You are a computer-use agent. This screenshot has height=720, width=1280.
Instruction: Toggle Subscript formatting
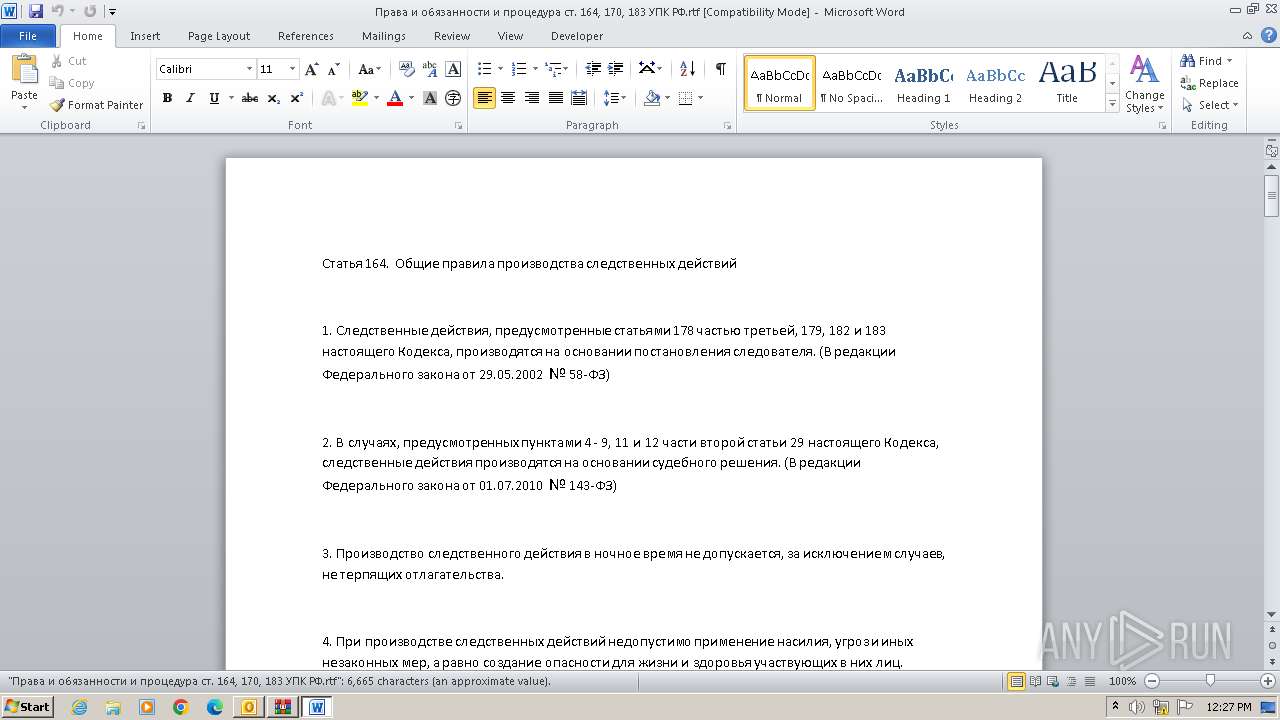274,98
